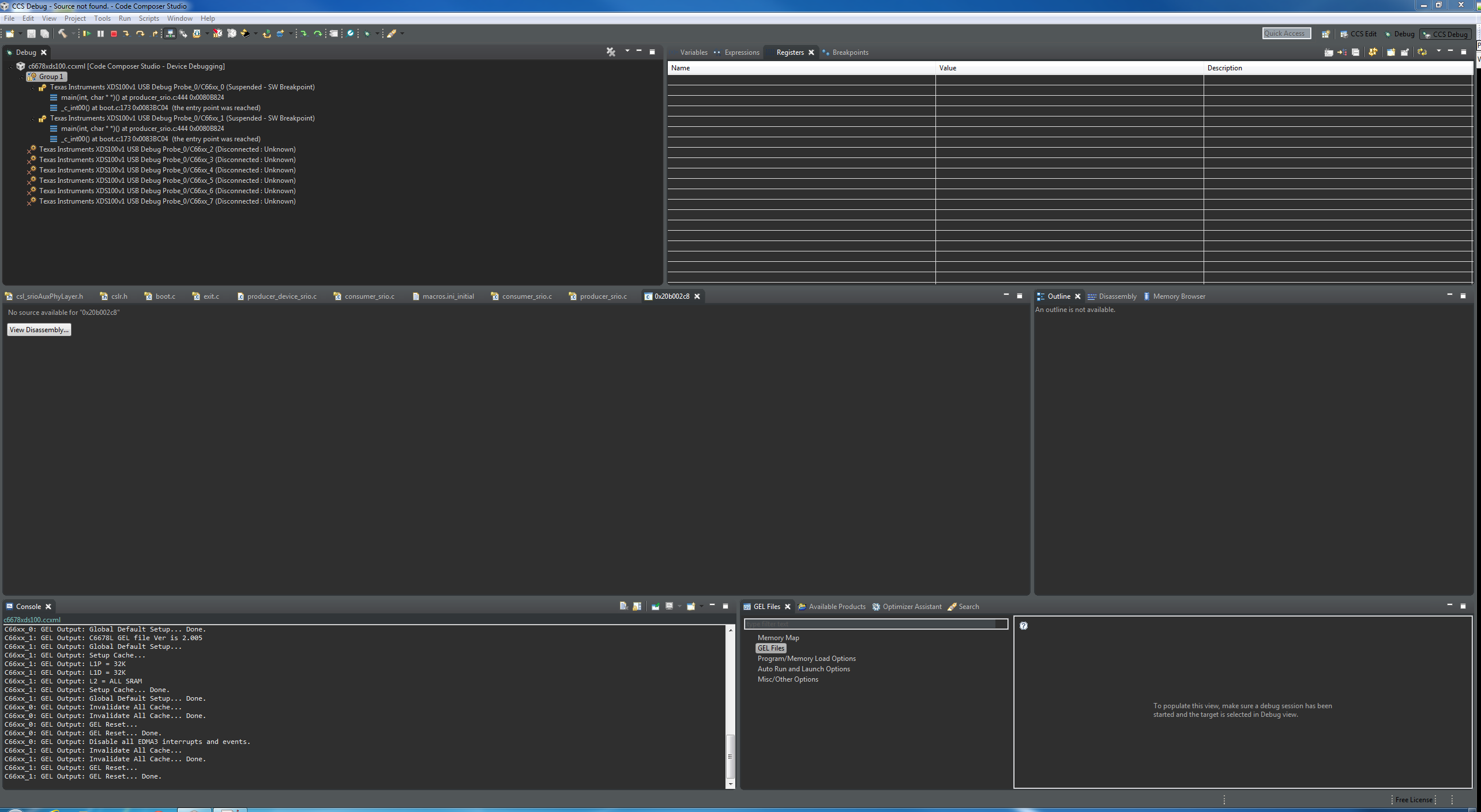The height and width of the screenshot is (812, 1481).
Task: Click the Console vertical scrollbar thumb
Action: click(x=730, y=755)
